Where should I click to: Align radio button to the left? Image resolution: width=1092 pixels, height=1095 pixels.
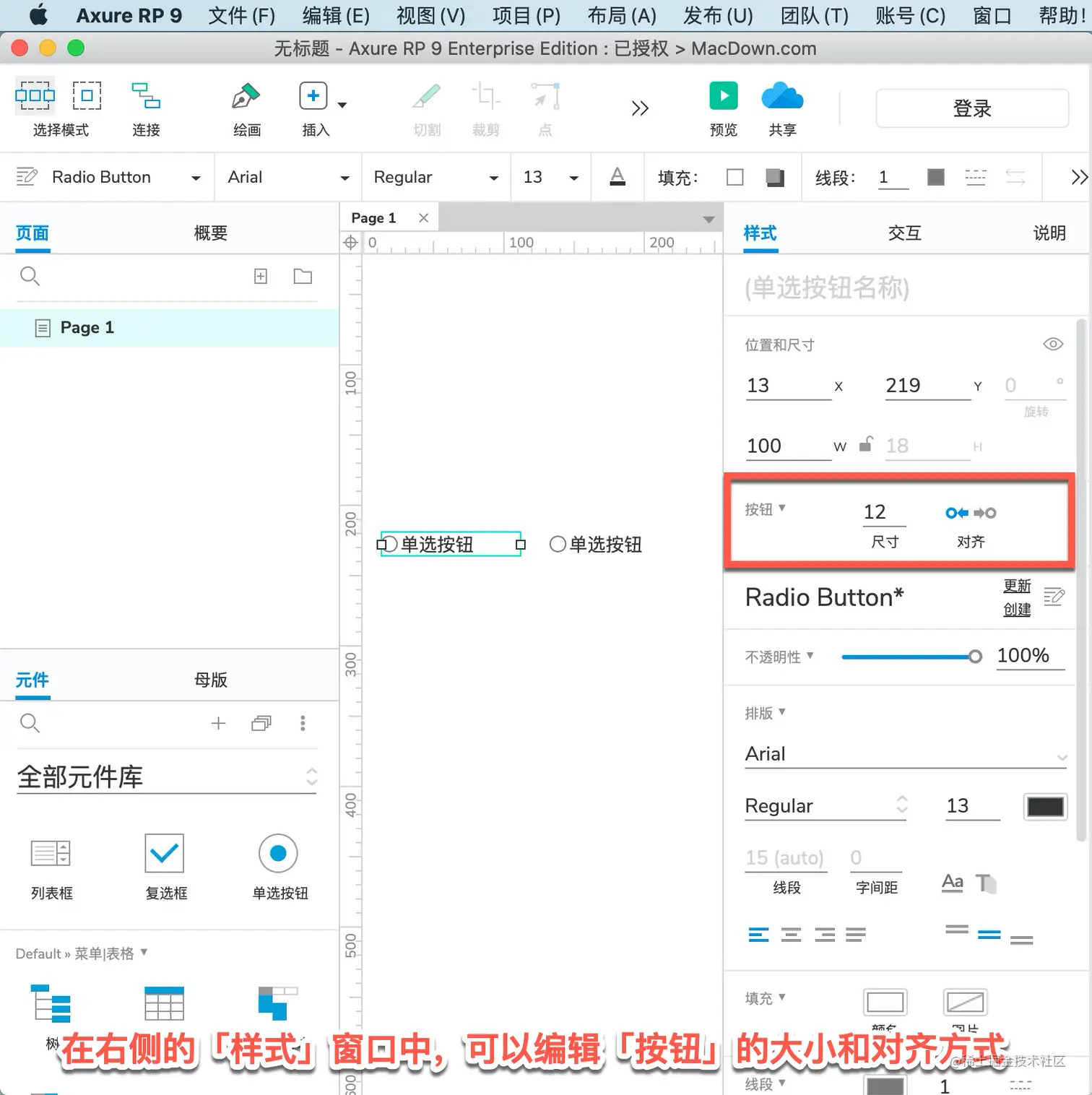[957, 513]
